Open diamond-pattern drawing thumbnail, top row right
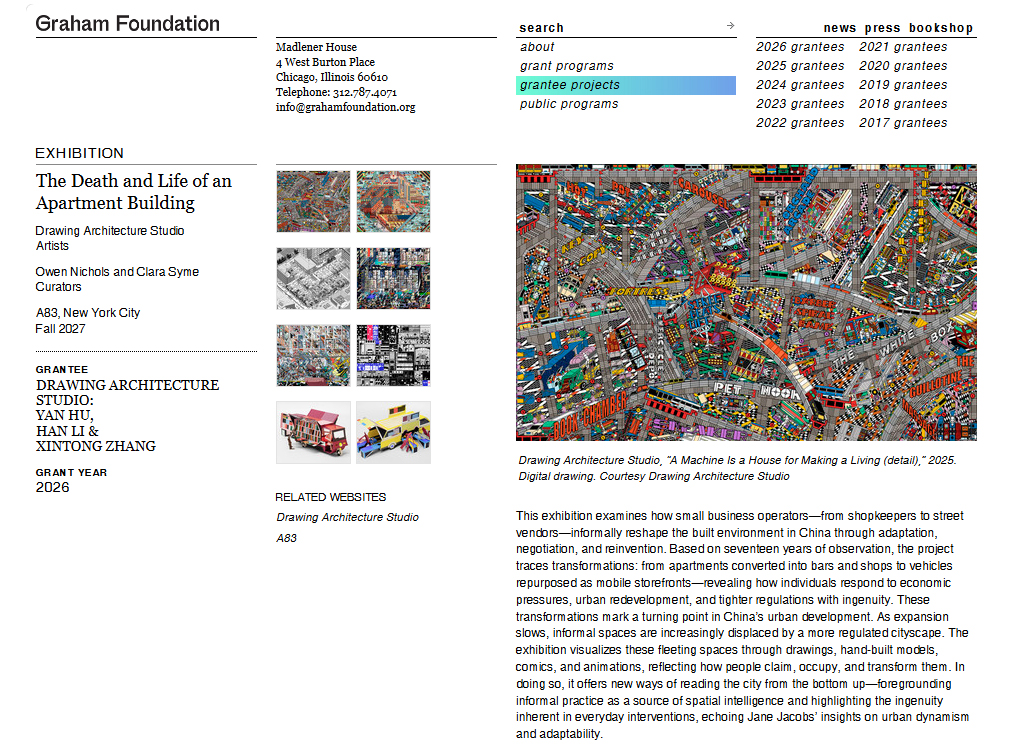 (x=393, y=201)
